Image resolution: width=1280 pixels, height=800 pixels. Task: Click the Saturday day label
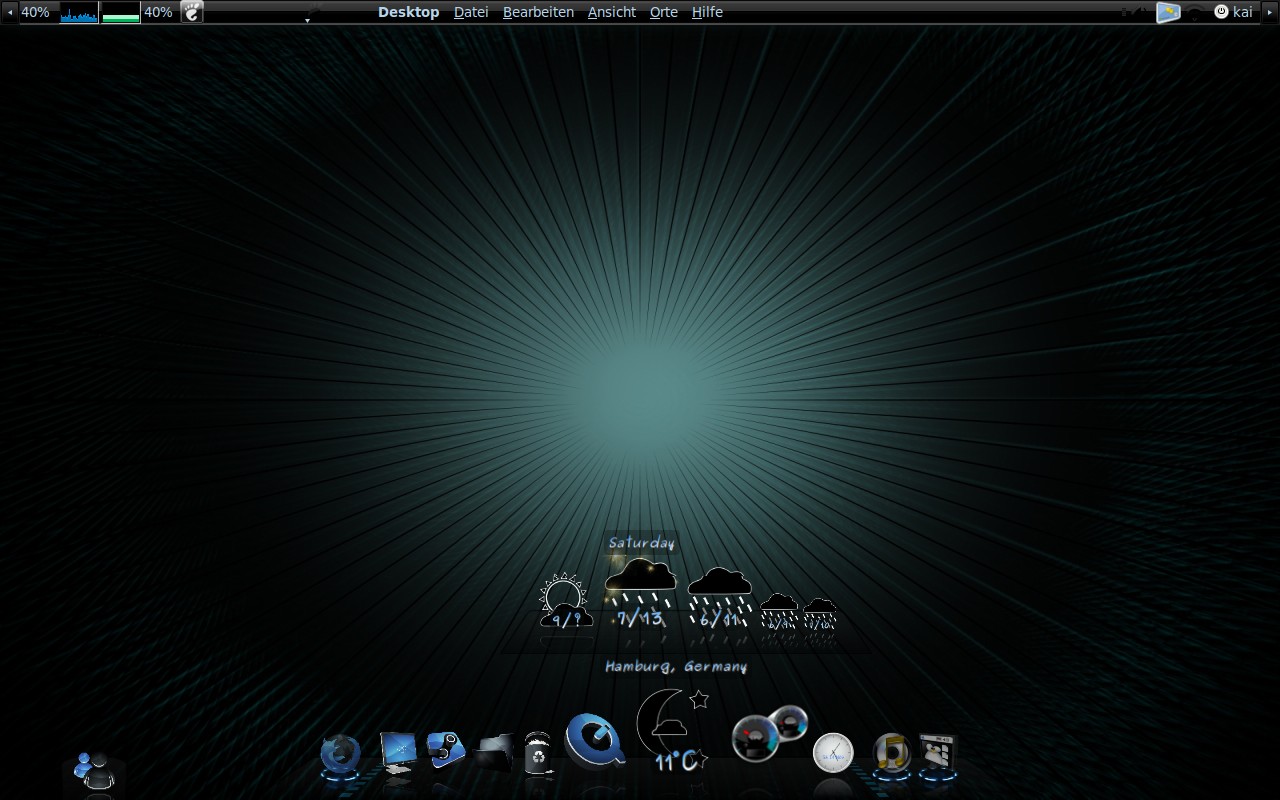click(x=641, y=543)
